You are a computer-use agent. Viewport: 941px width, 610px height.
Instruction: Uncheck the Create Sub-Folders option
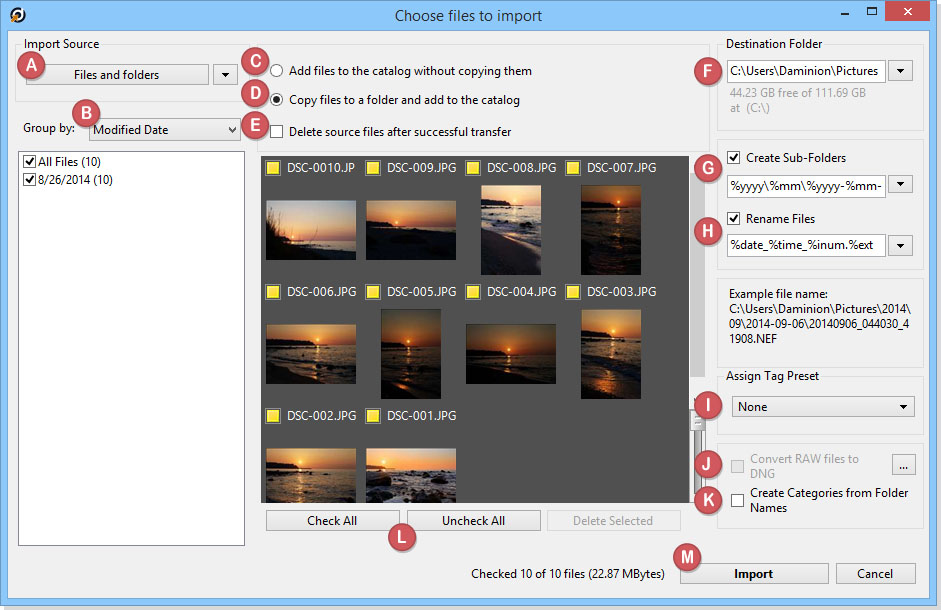pyautogui.click(x=735, y=158)
